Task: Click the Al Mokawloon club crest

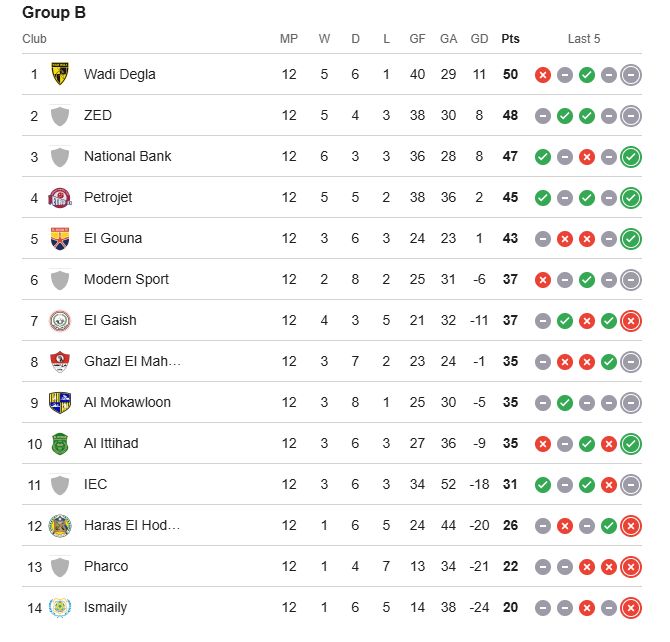Action: (60, 403)
